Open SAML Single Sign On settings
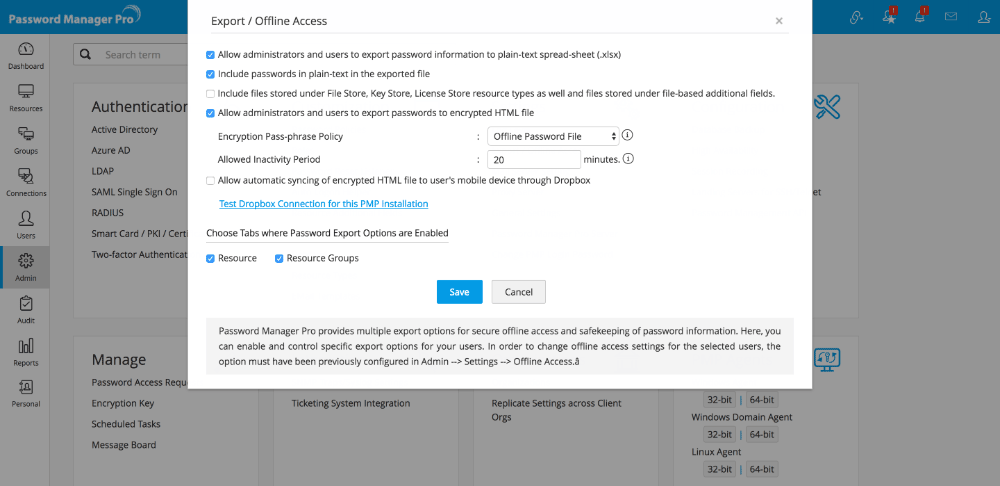This screenshot has height=486, width=1000. click(135, 192)
